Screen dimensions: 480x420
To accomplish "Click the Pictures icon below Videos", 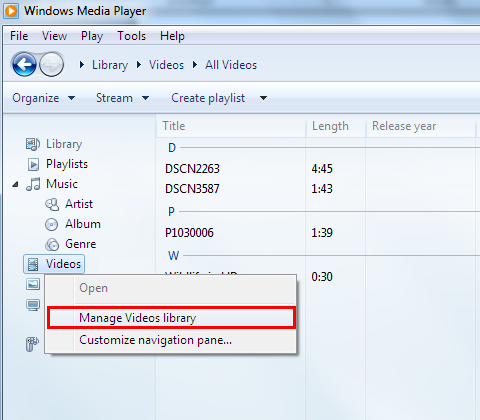I will [x=33, y=284].
